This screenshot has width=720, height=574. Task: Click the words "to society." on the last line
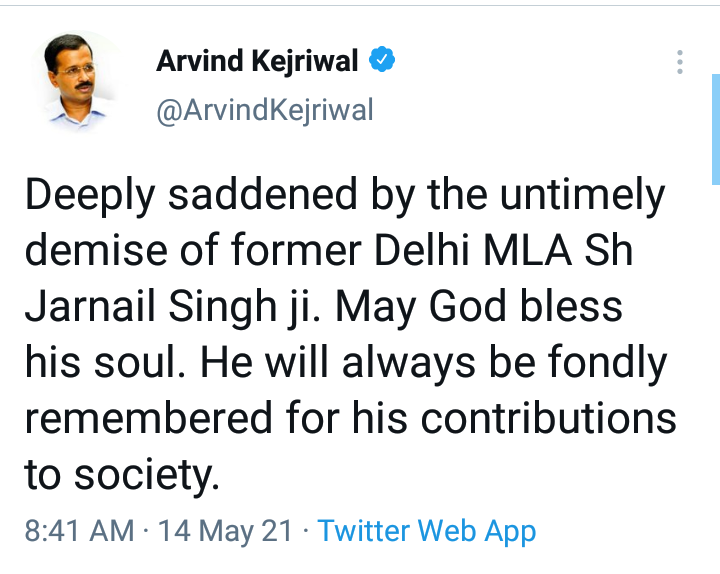[120, 474]
